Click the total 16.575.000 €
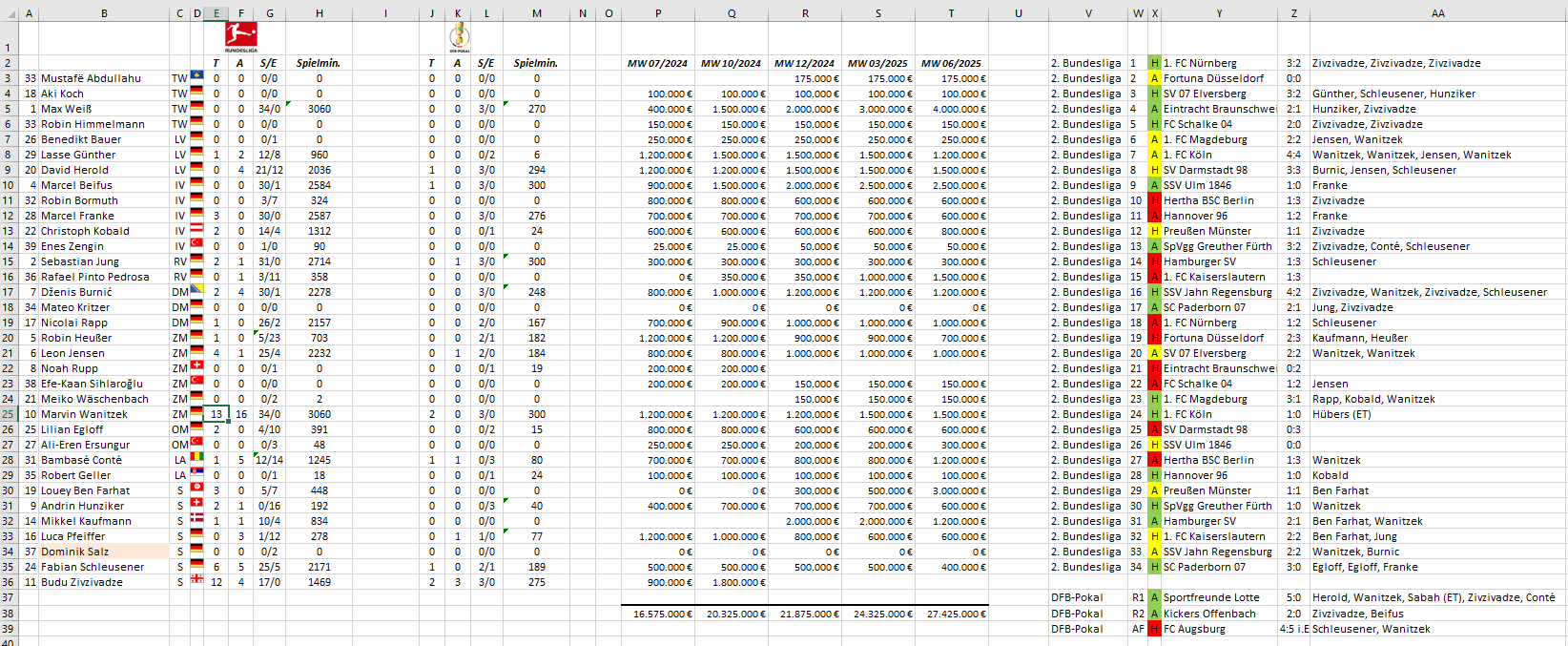 (x=663, y=614)
